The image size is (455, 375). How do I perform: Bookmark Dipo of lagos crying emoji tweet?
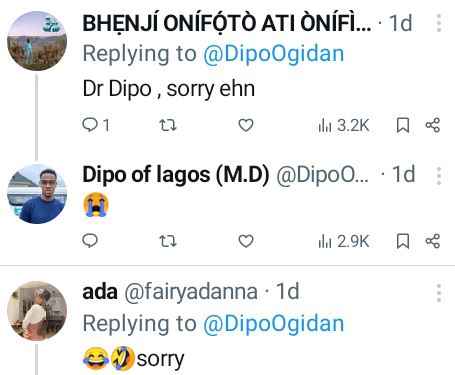tap(403, 241)
